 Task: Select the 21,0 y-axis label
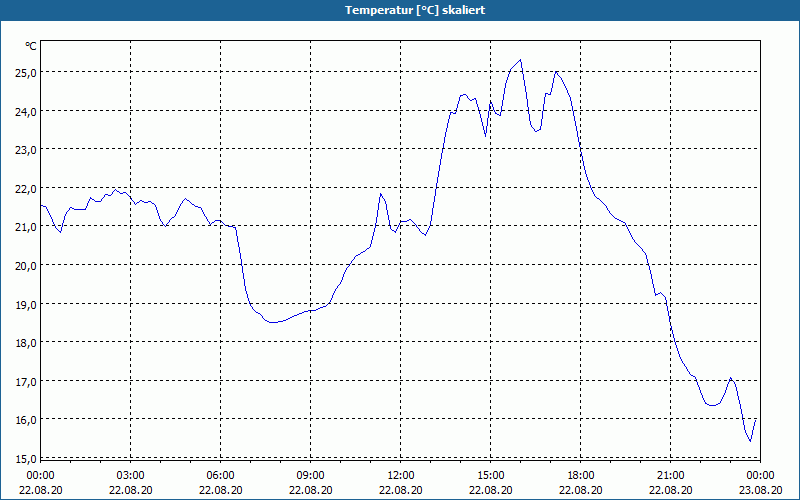tap(26, 227)
